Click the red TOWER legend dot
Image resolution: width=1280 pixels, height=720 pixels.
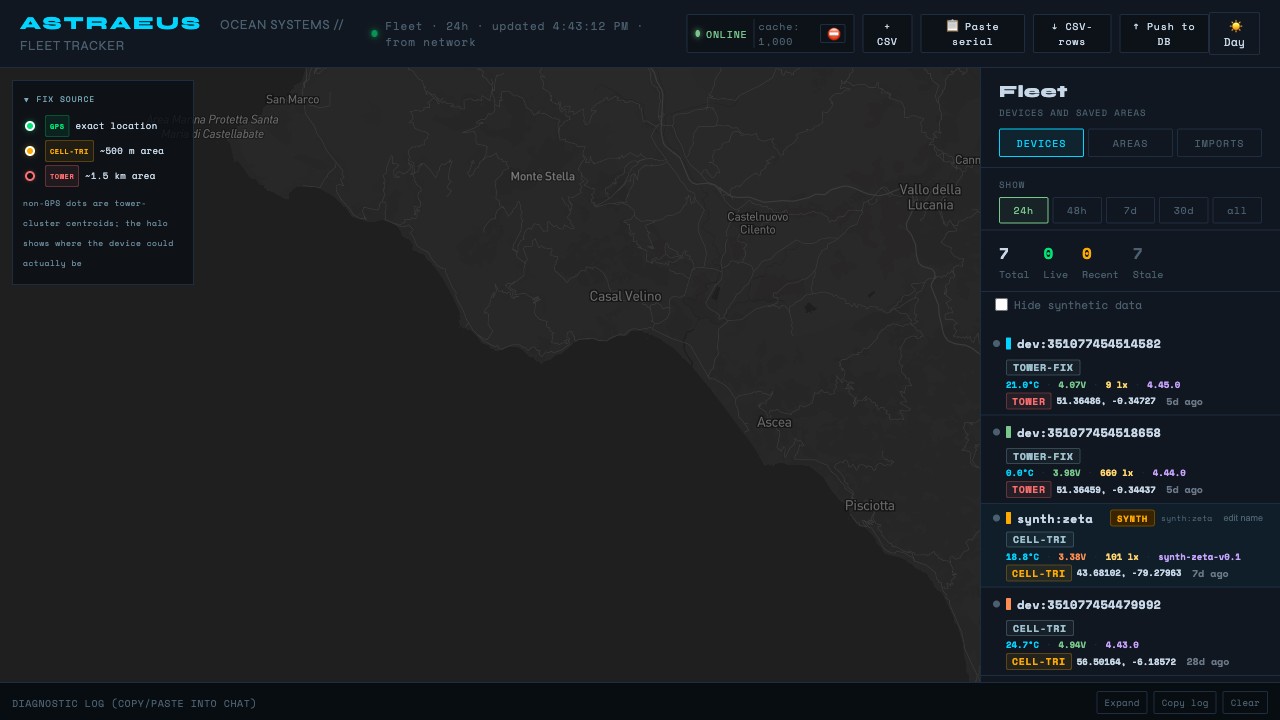(30, 176)
